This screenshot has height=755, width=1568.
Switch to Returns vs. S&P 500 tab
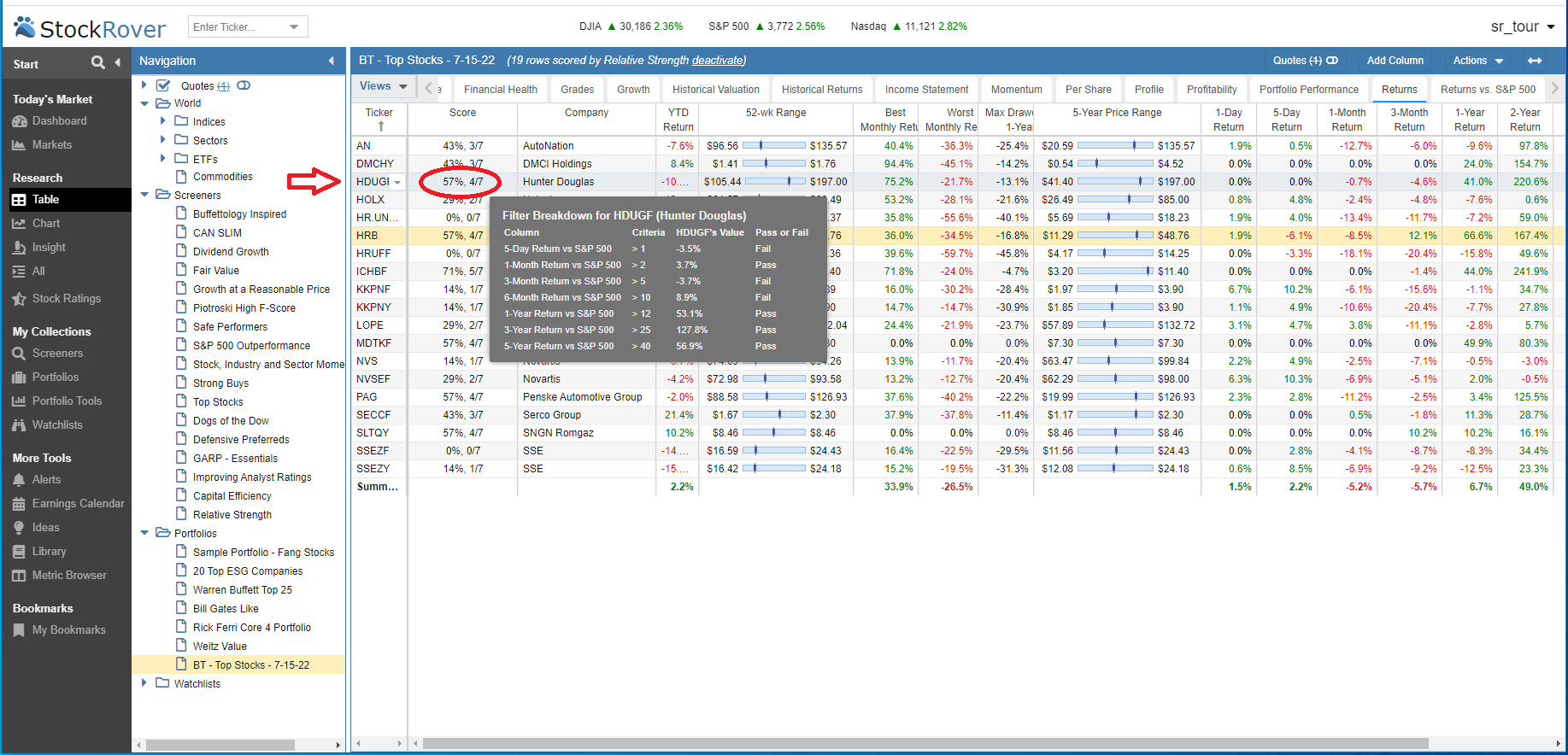coord(1488,90)
